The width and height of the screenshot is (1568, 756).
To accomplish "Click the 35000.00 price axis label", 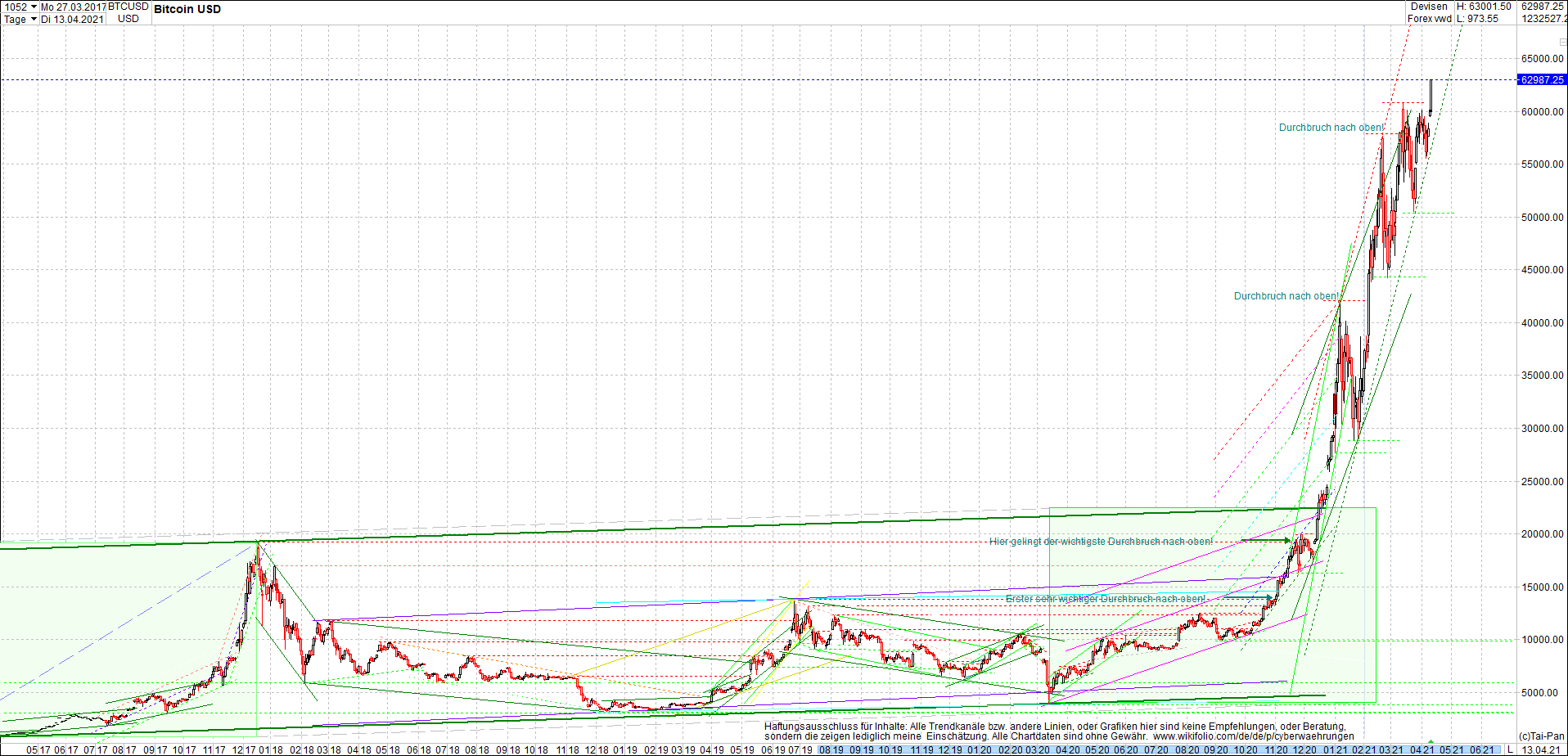I will click(1543, 376).
